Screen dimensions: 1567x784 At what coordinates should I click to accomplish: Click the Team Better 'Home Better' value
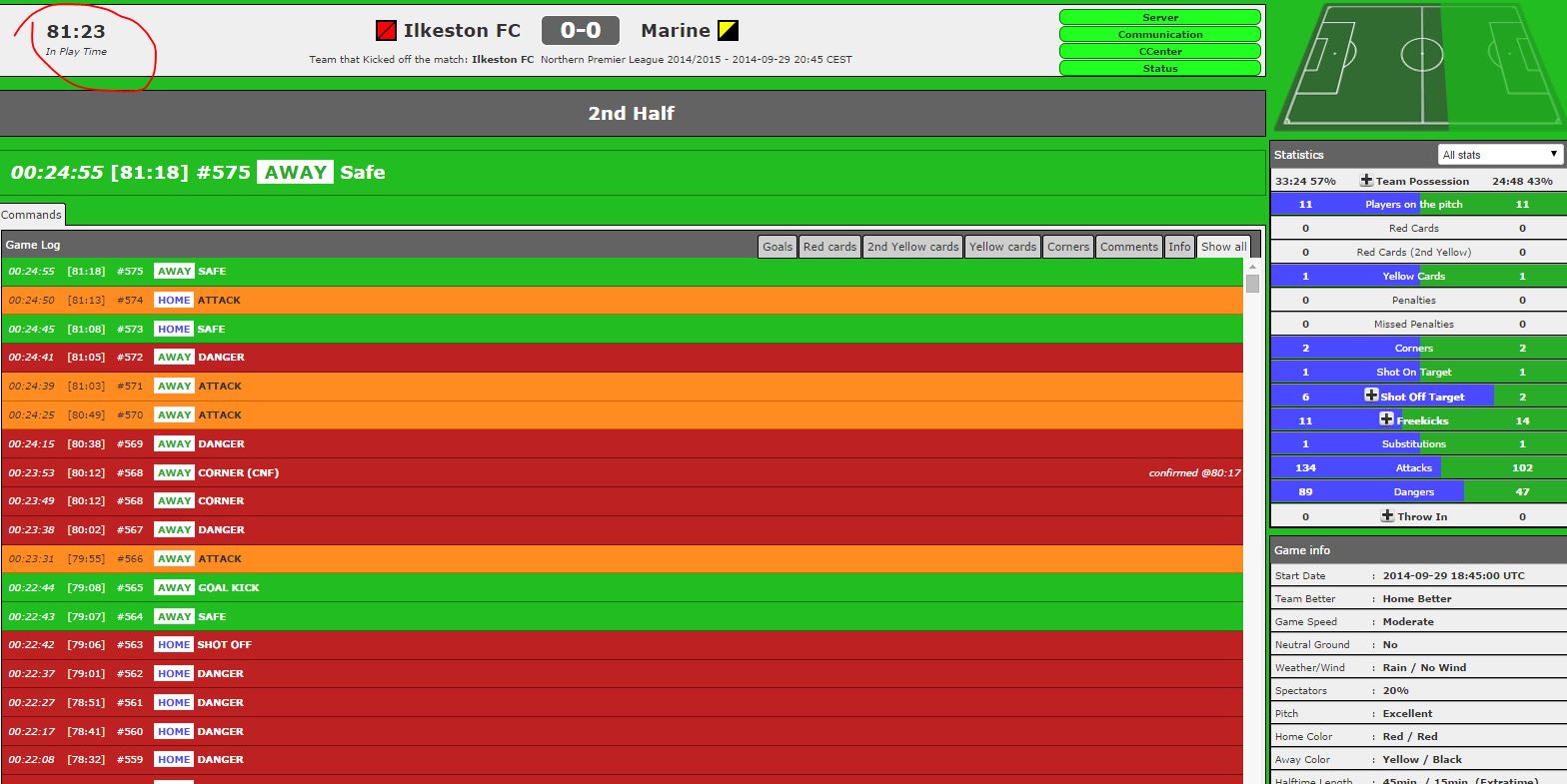coord(1417,598)
